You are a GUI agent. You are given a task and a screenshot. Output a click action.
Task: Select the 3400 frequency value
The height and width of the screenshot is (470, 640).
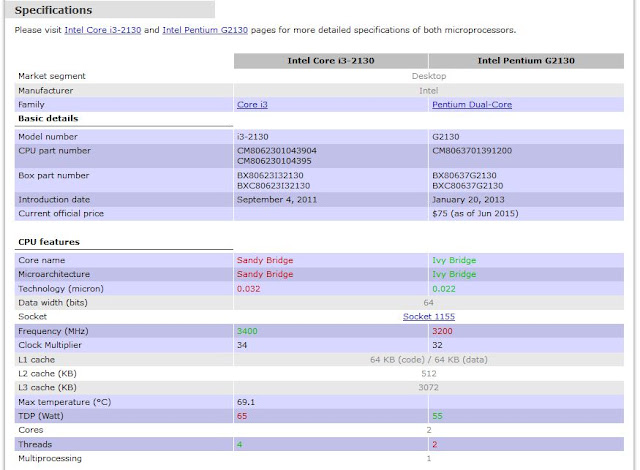(x=247, y=331)
